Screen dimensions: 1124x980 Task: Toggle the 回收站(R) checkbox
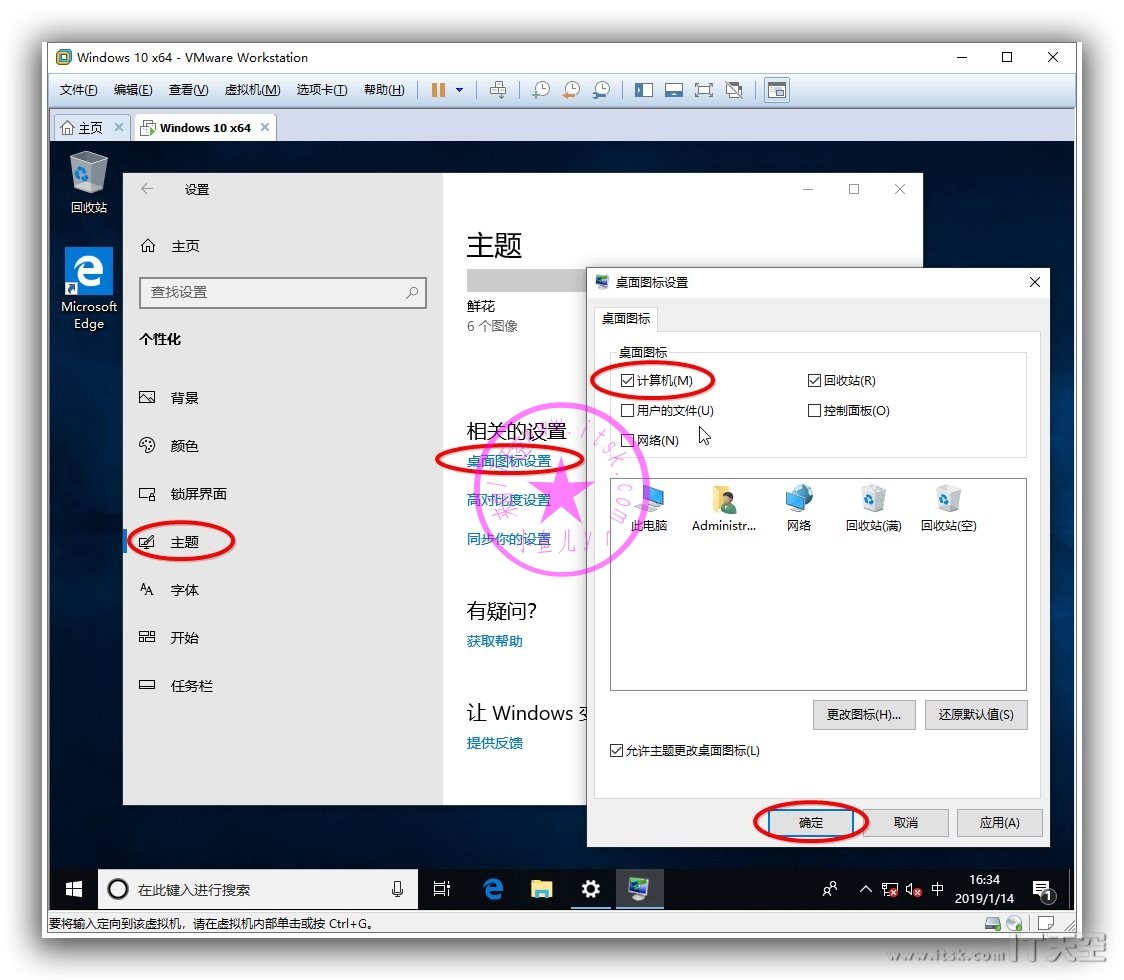point(814,381)
